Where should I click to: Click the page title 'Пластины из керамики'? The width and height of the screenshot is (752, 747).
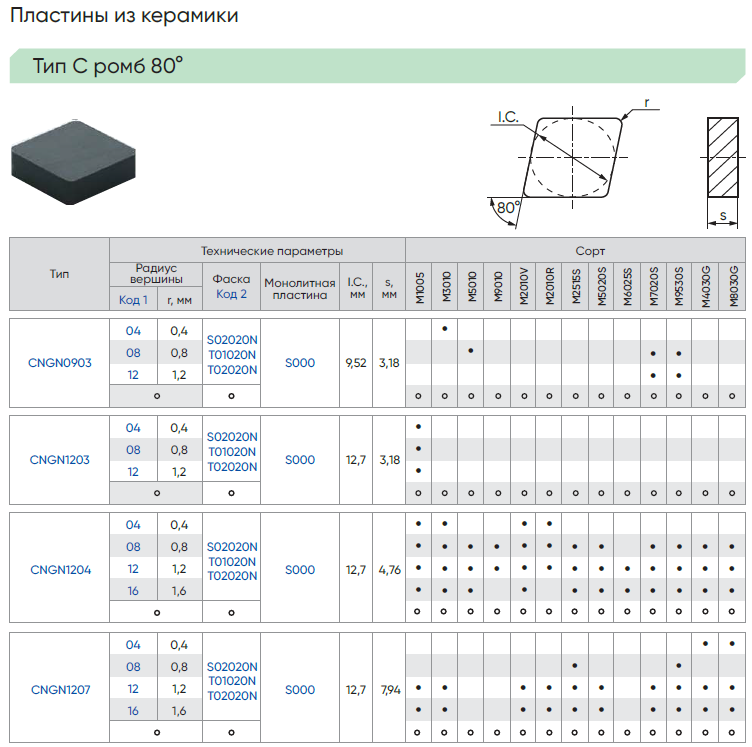[x=124, y=15]
